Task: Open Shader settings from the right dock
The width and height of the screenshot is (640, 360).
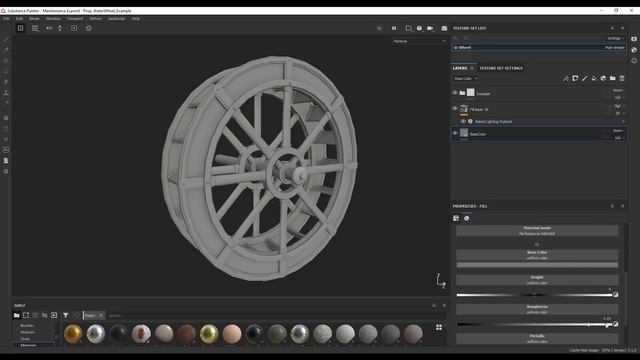Action: point(634,50)
